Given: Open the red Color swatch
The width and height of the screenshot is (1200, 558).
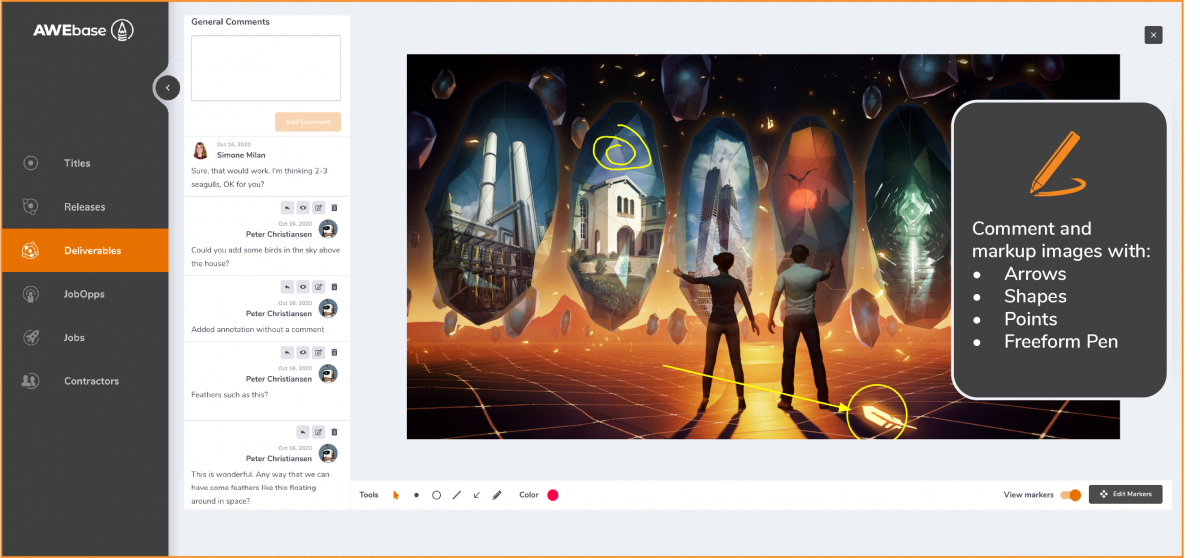Looking at the screenshot, I should pos(553,495).
